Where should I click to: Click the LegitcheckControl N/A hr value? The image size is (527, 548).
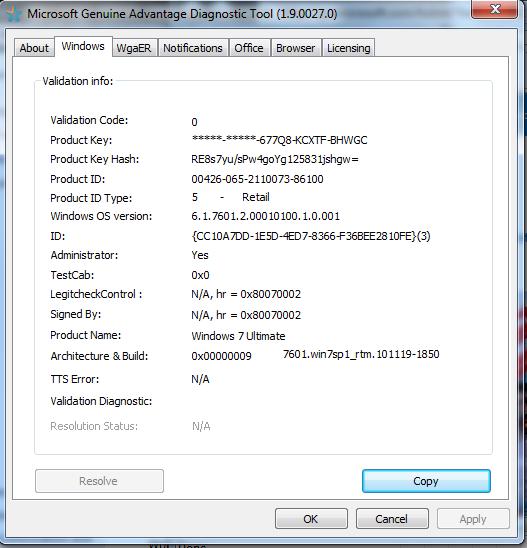[246, 294]
